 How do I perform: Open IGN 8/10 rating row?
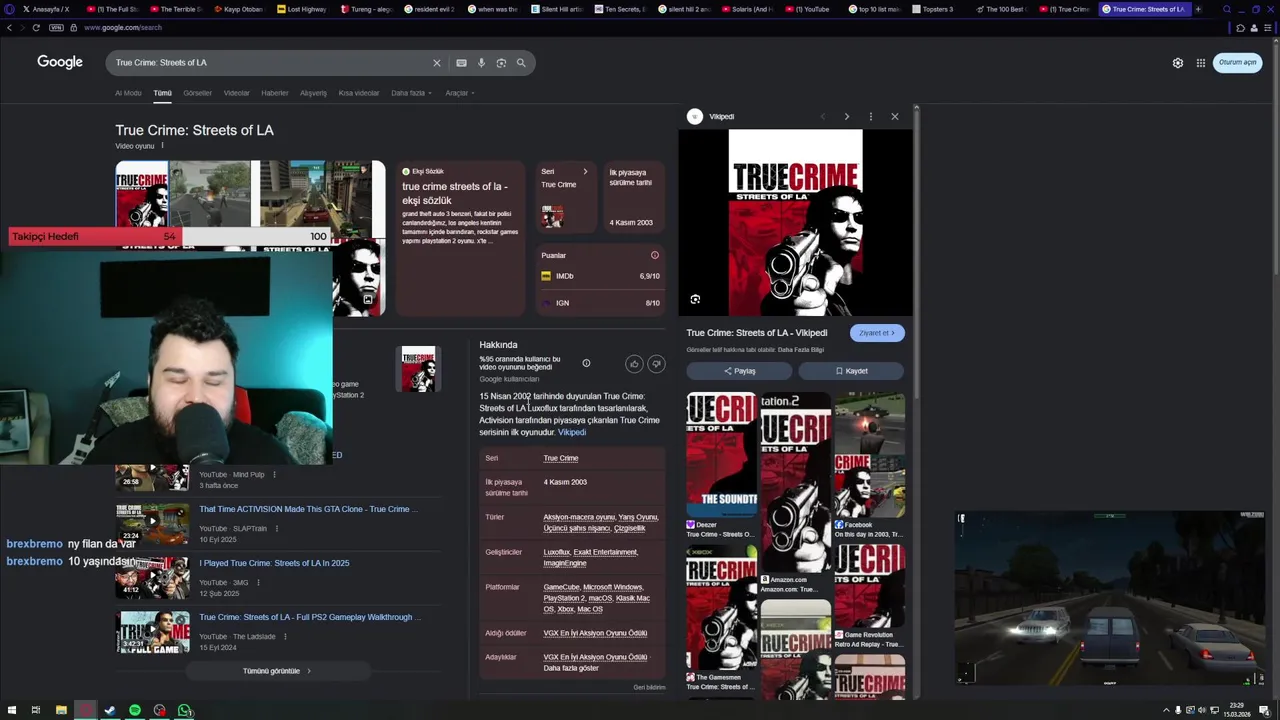click(x=601, y=303)
